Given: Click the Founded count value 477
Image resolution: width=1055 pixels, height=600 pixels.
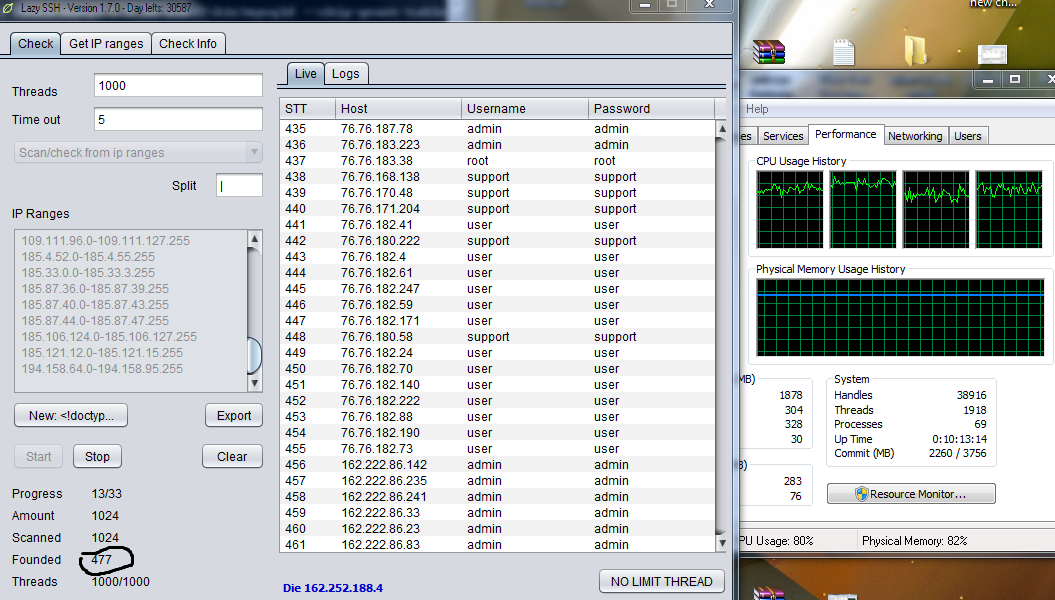Looking at the screenshot, I should (x=102, y=560).
